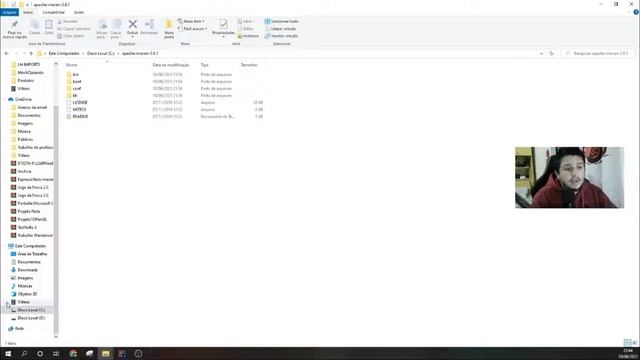Select the NOTICE file
640x360 pixels.
click(79, 109)
